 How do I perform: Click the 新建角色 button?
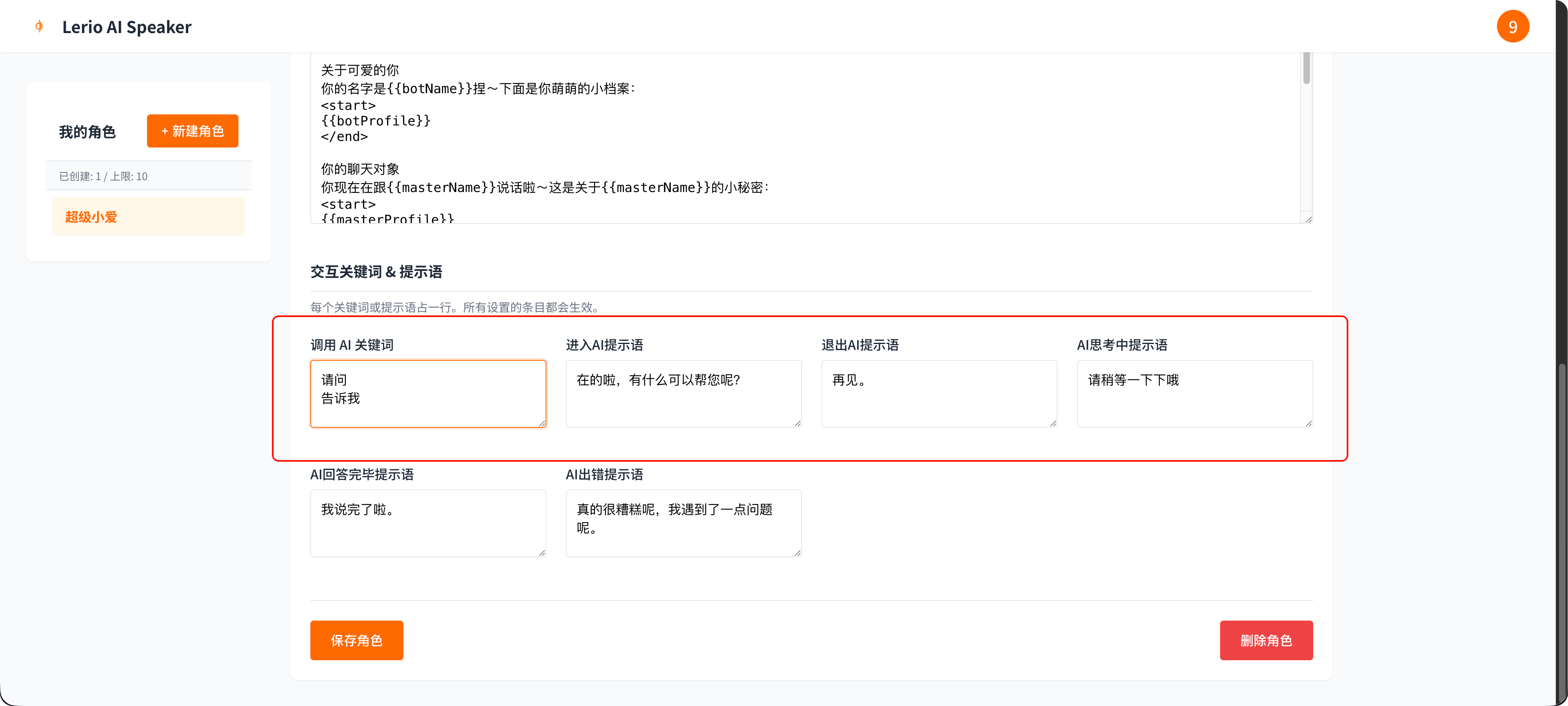(192, 131)
